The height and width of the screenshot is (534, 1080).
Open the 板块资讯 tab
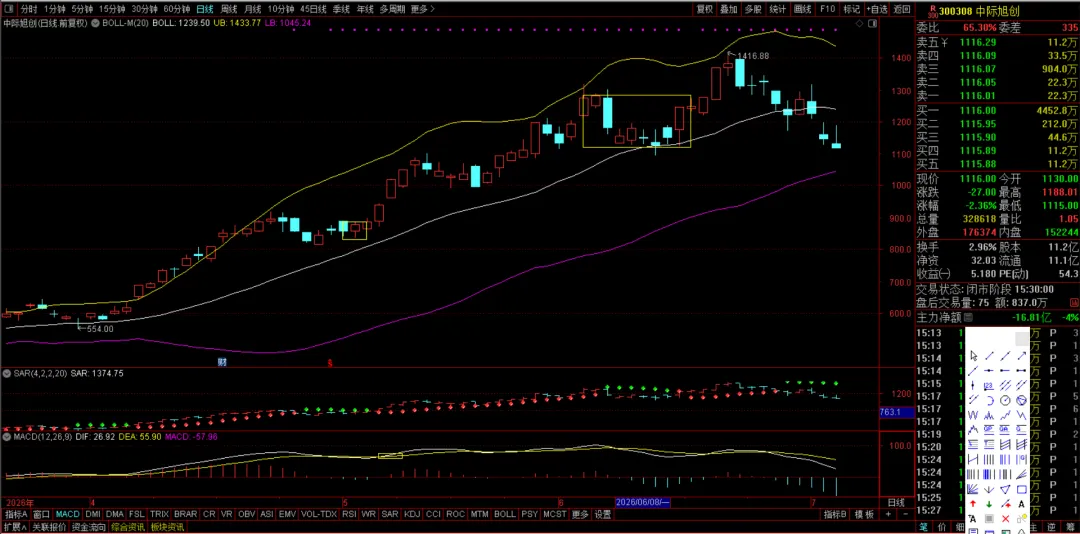(167, 527)
